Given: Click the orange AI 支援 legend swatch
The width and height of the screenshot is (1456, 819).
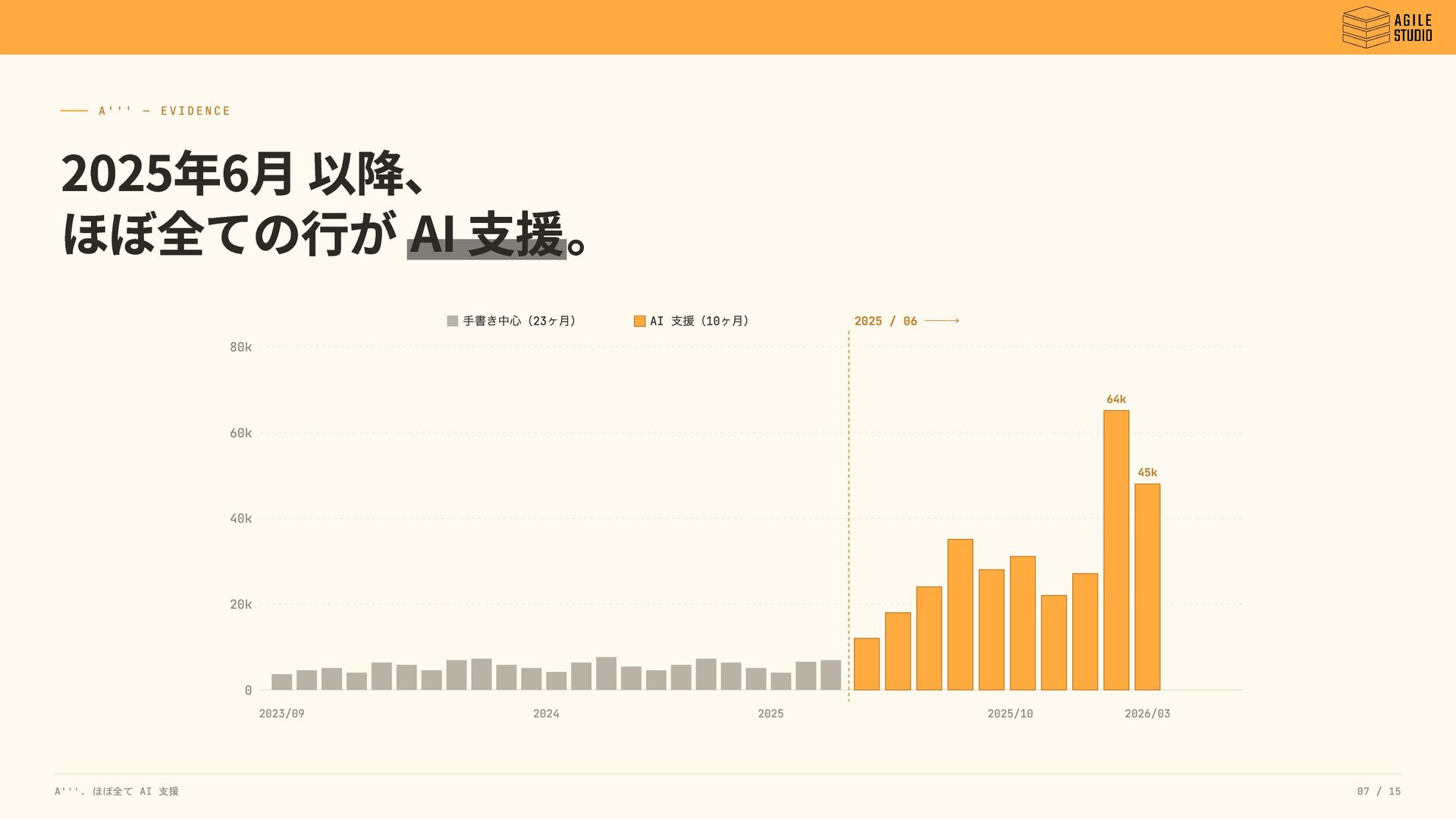Looking at the screenshot, I should 639,321.
